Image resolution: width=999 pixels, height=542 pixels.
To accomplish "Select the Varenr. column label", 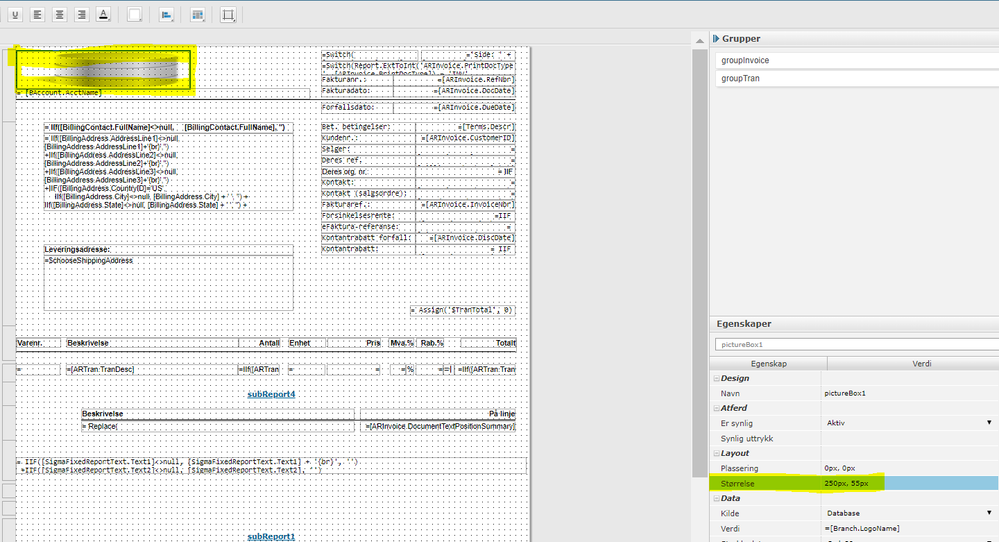I will [x=38, y=343].
